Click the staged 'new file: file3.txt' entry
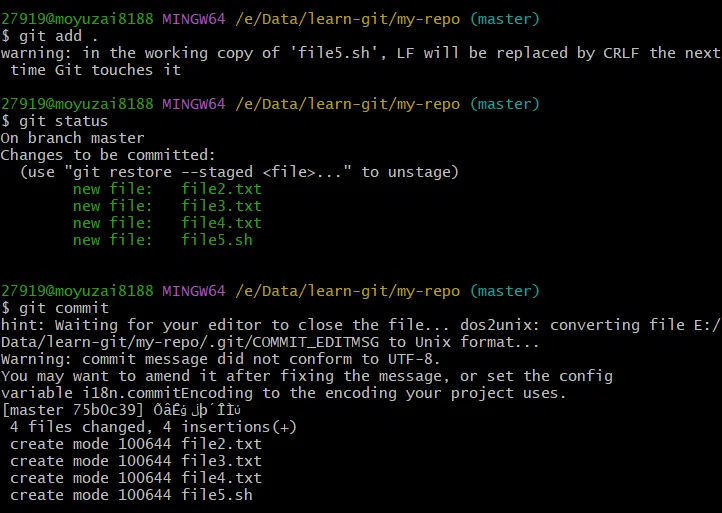The height and width of the screenshot is (513, 722). 167,206
